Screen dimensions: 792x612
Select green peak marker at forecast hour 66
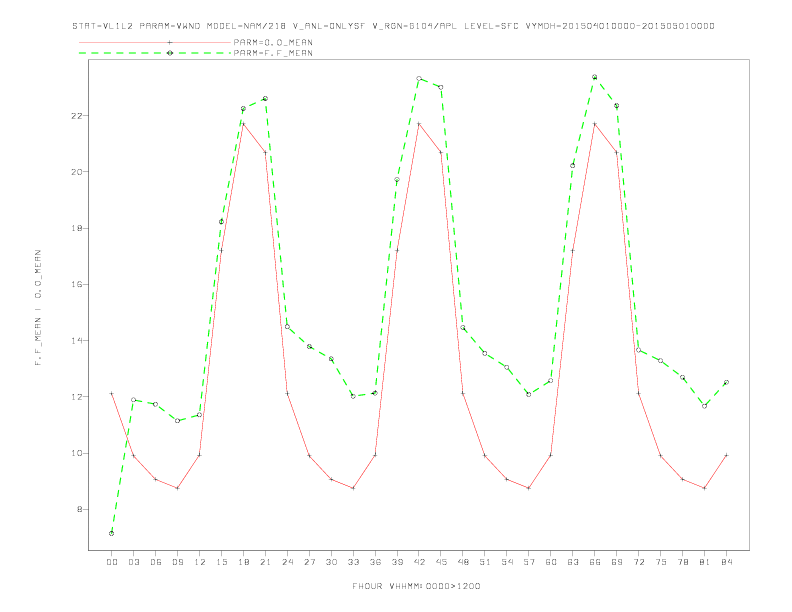pos(595,77)
